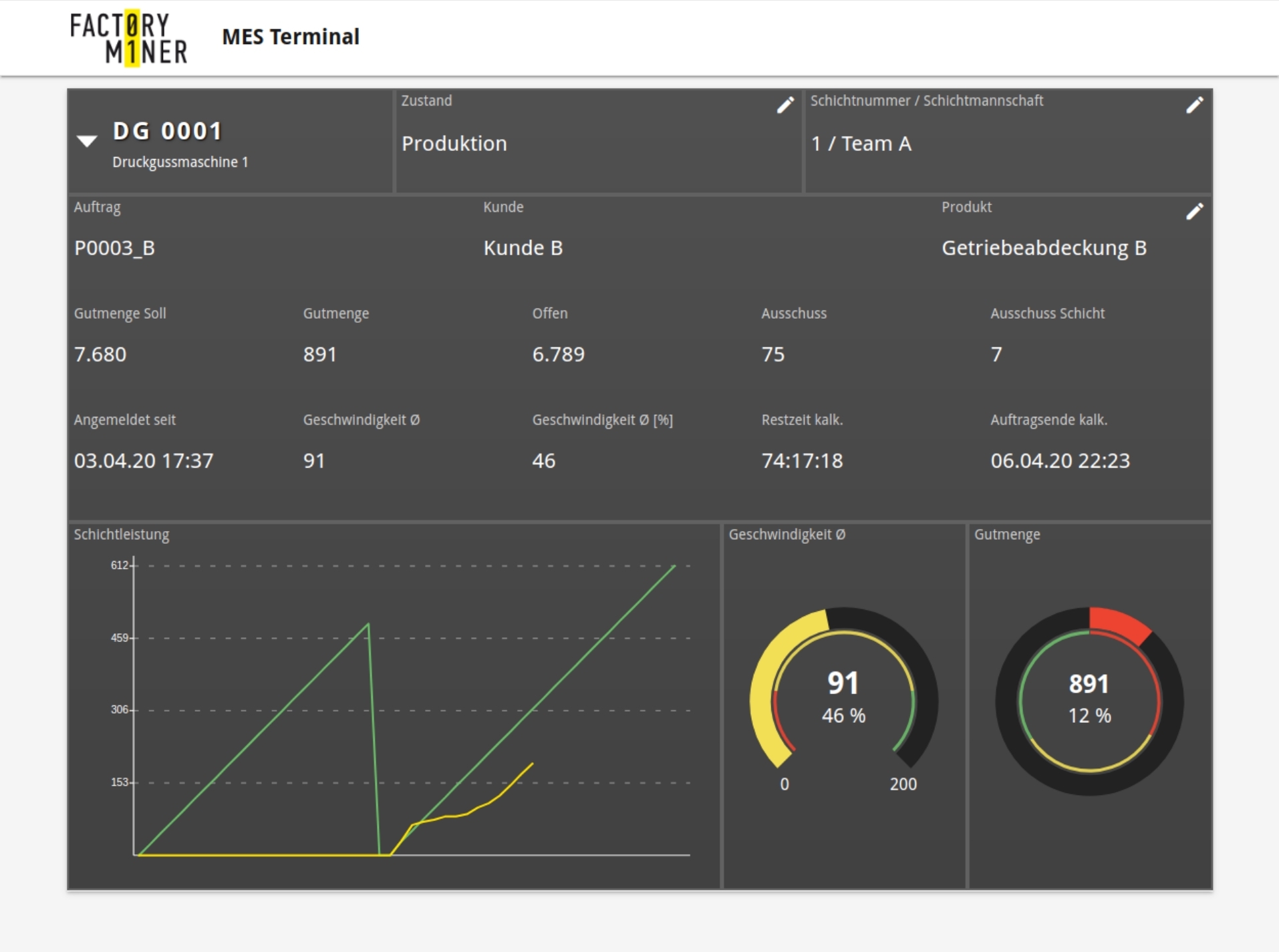Image resolution: width=1279 pixels, height=952 pixels.
Task: Click the Offen field label
Action: (550, 313)
